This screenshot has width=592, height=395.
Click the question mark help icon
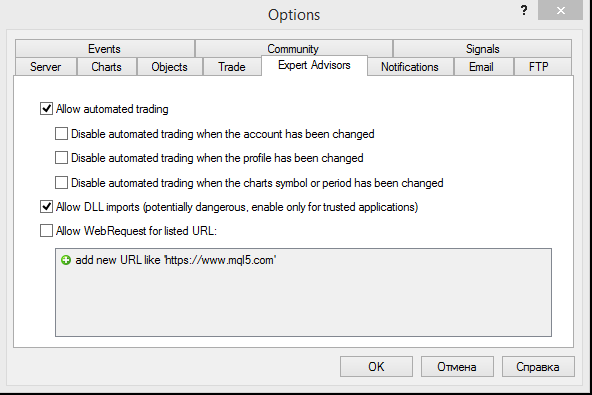(524, 11)
